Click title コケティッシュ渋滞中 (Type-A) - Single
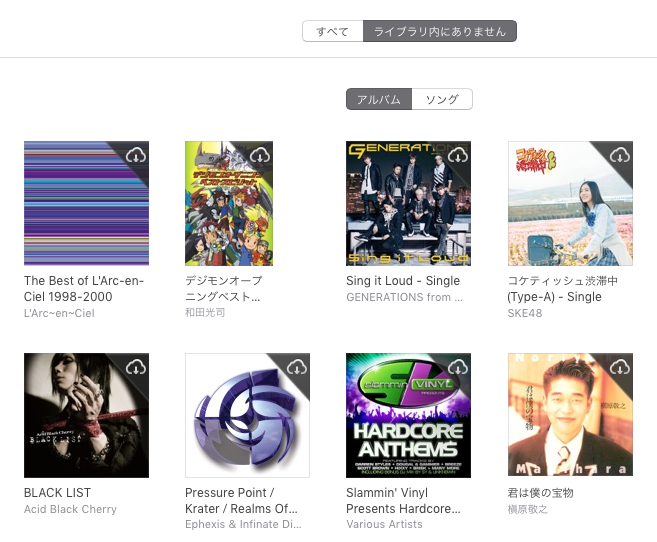Screen dimensions: 657x542 (562, 289)
